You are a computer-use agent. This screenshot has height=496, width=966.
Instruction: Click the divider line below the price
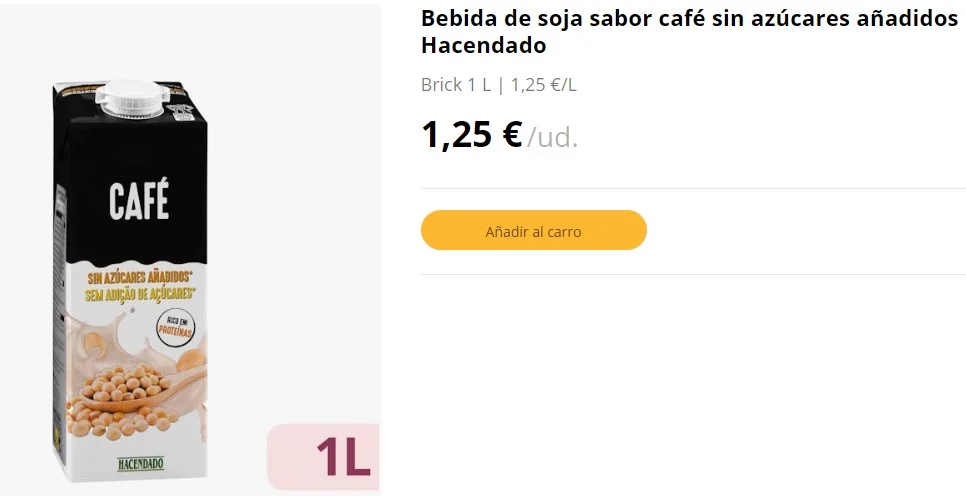[692, 188]
